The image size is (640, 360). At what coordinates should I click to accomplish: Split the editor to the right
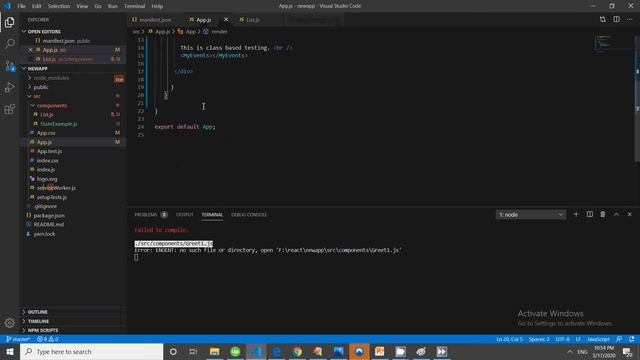616,20
